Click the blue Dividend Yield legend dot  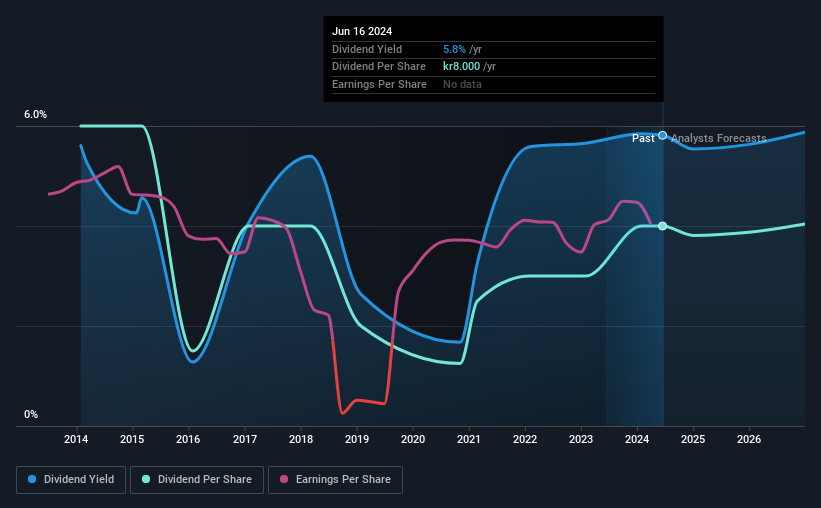pyautogui.click(x=32, y=479)
